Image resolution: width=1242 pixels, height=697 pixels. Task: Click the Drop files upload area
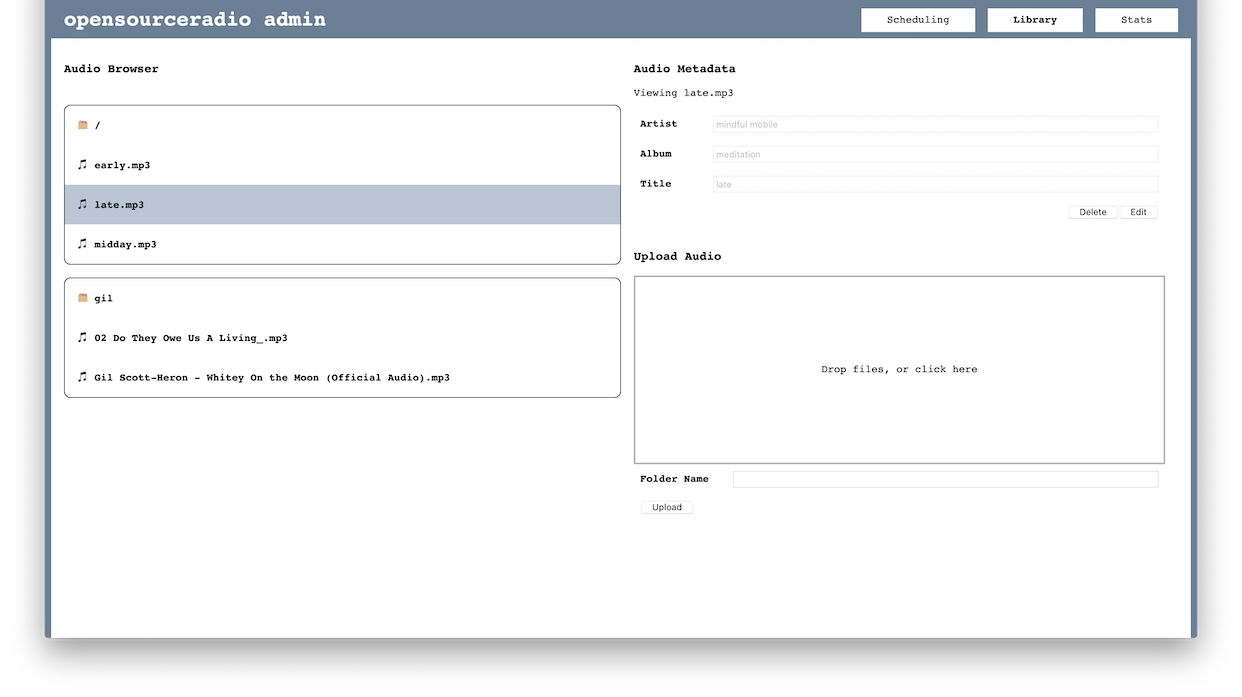coord(899,370)
